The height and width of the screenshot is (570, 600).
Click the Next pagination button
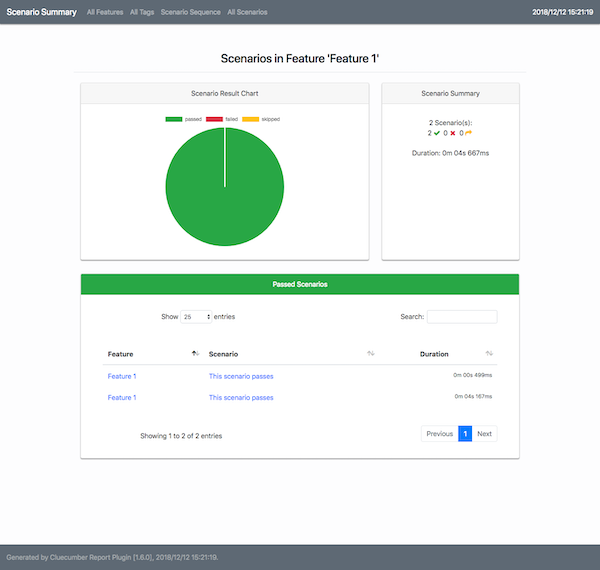point(484,434)
